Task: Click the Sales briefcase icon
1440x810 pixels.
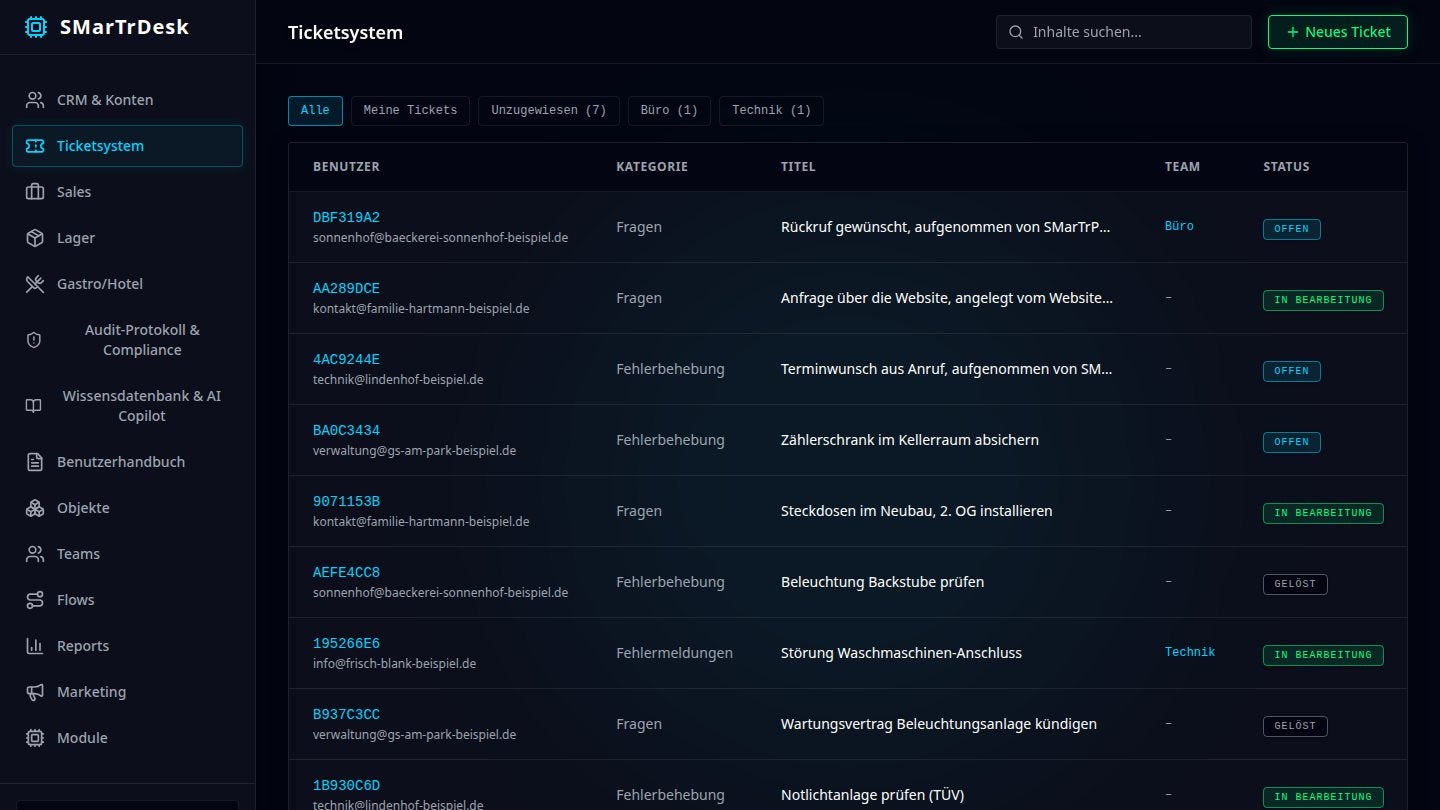Action: pyautogui.click(x=35, y=192)
